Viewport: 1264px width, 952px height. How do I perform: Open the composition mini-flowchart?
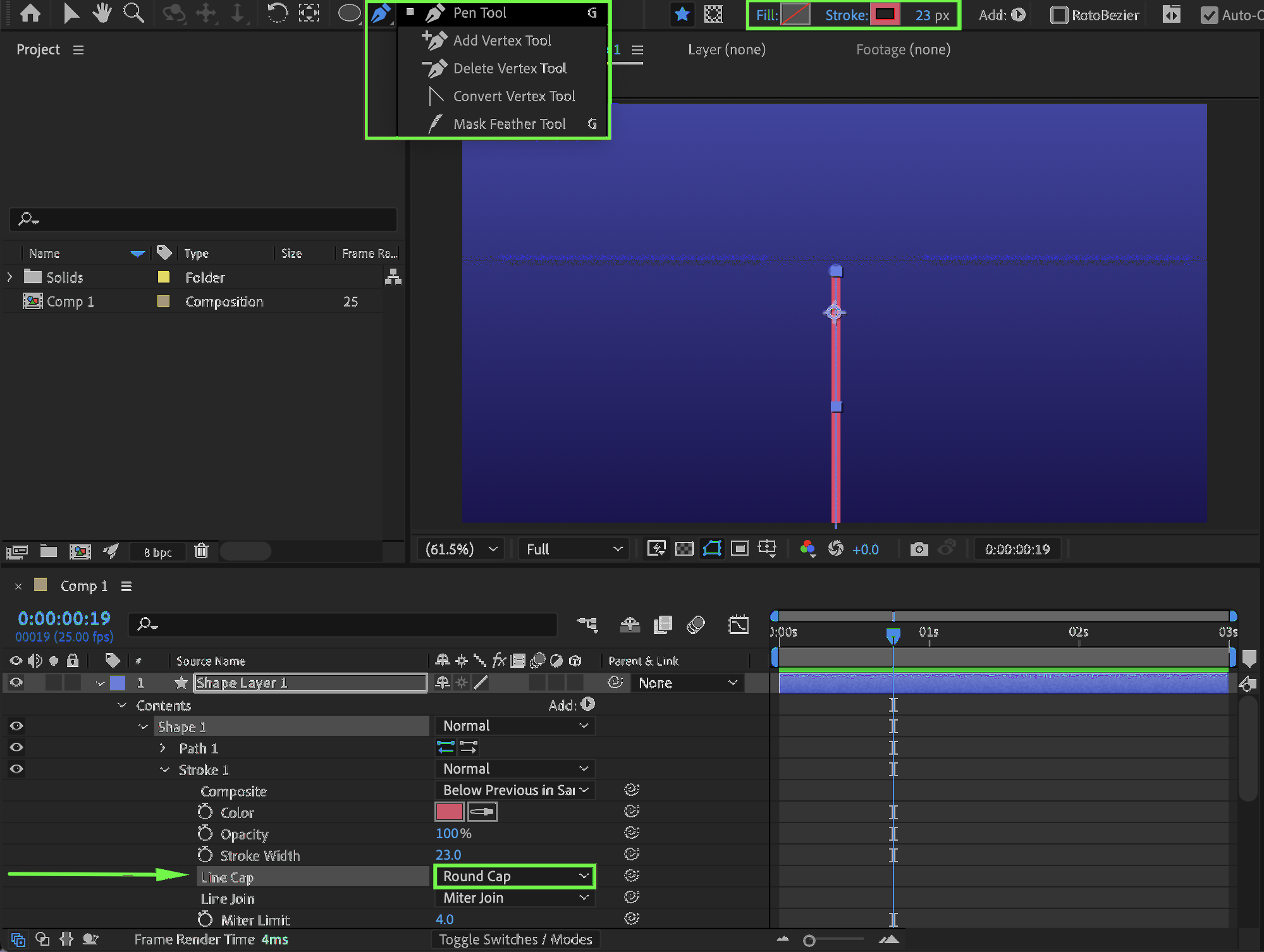click(587, 625)
